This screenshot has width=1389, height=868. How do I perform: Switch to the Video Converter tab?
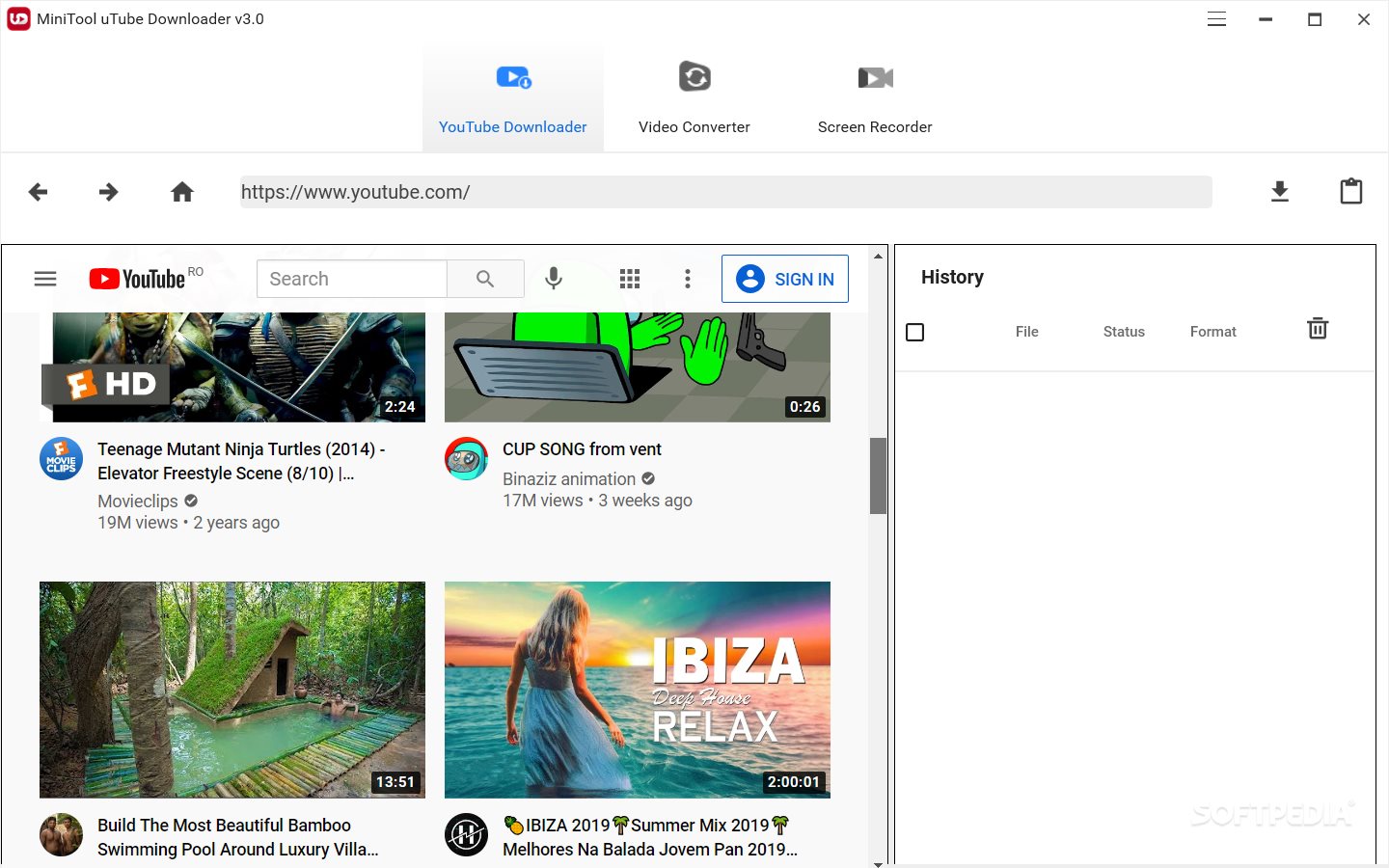pos(694,96)
